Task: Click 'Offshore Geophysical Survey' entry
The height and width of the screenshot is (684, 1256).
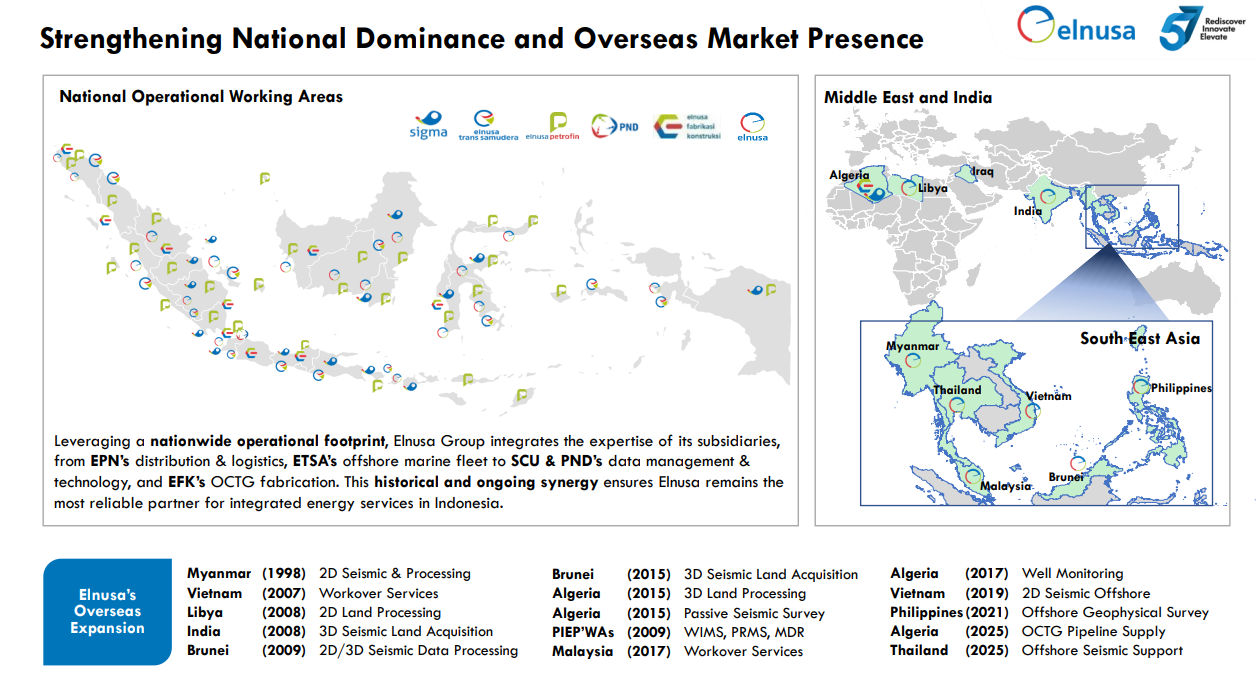Action: 1116,612
